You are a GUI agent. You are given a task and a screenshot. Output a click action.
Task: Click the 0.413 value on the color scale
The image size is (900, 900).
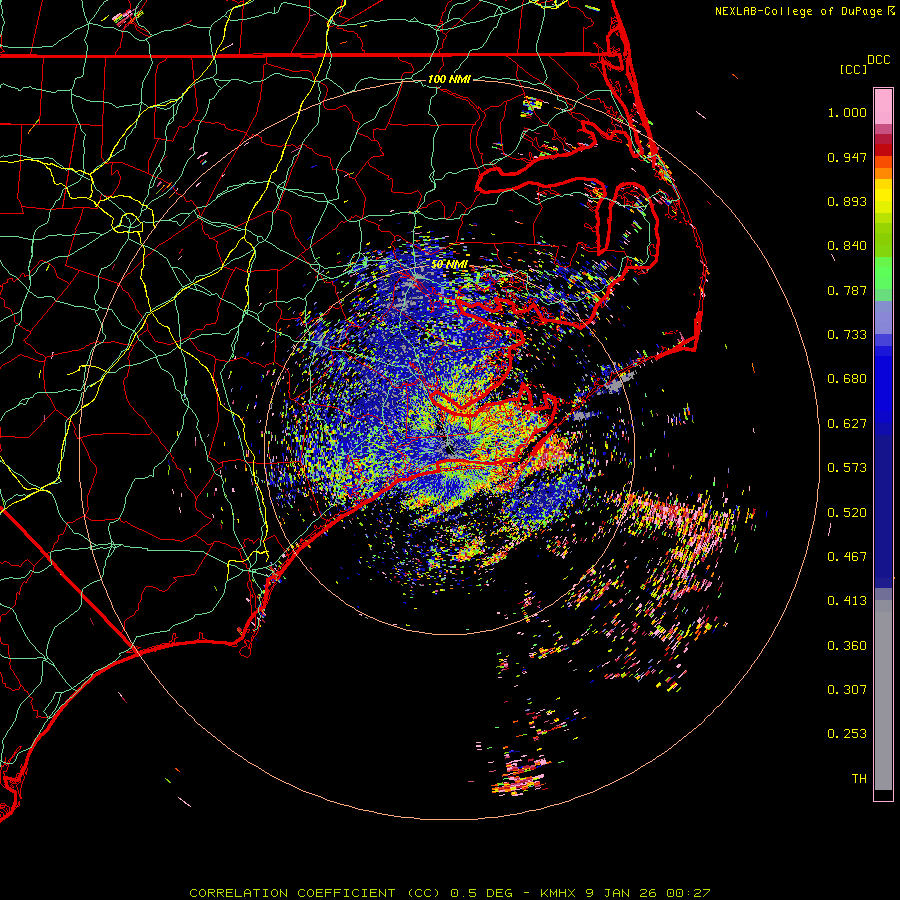click(847, 601)
